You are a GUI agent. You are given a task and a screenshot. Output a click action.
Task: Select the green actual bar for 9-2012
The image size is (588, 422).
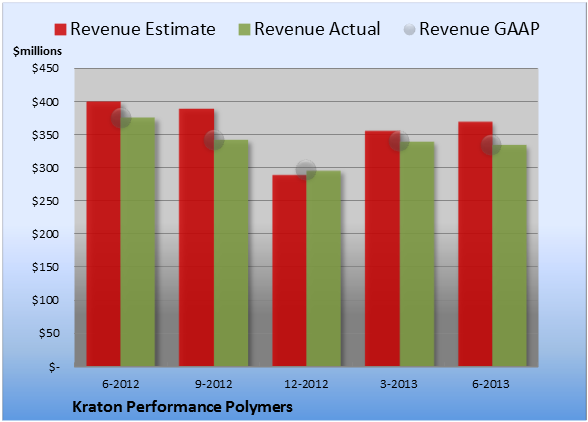(x=231, y=253)
